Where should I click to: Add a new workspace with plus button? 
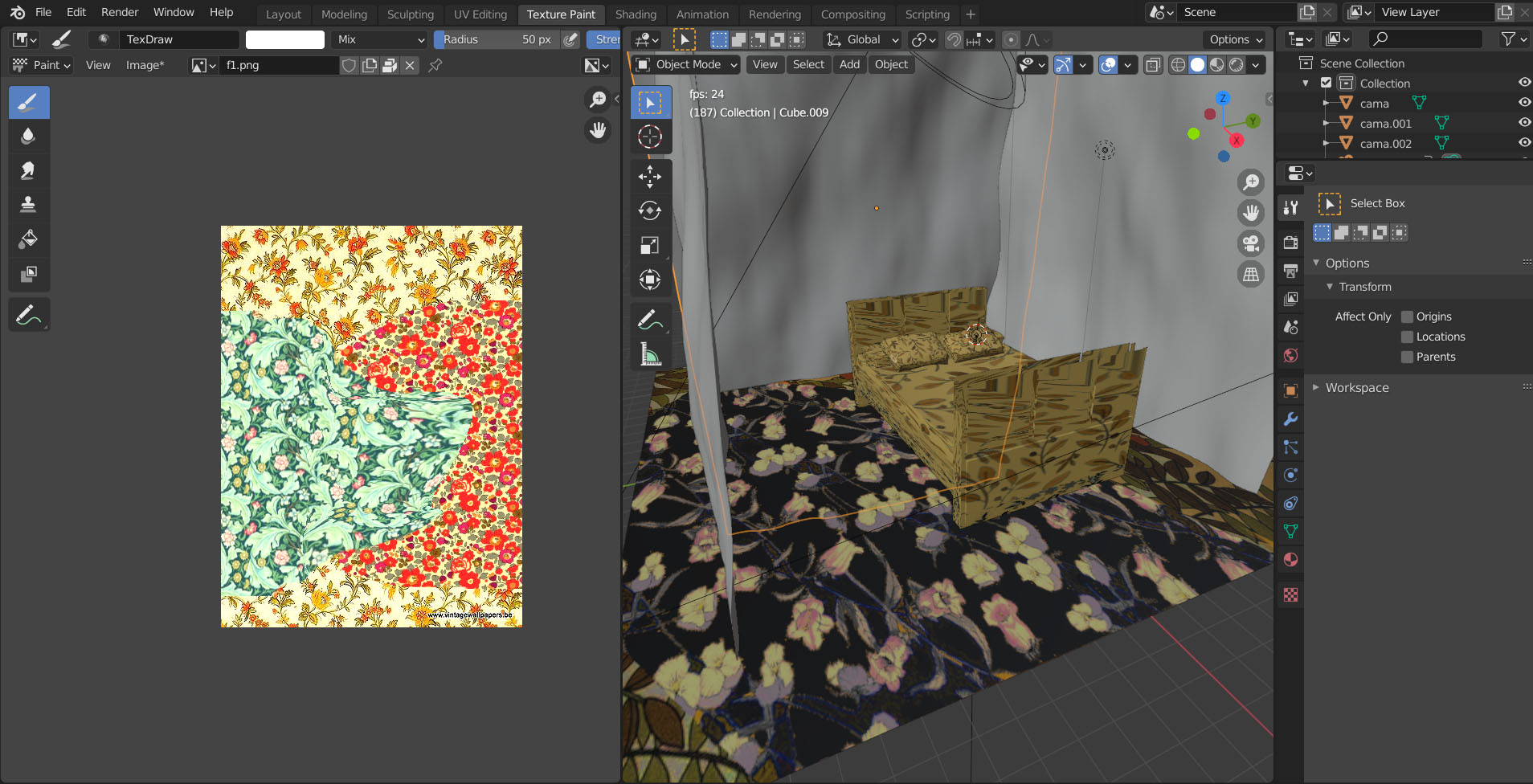click(x=971, y=14)
